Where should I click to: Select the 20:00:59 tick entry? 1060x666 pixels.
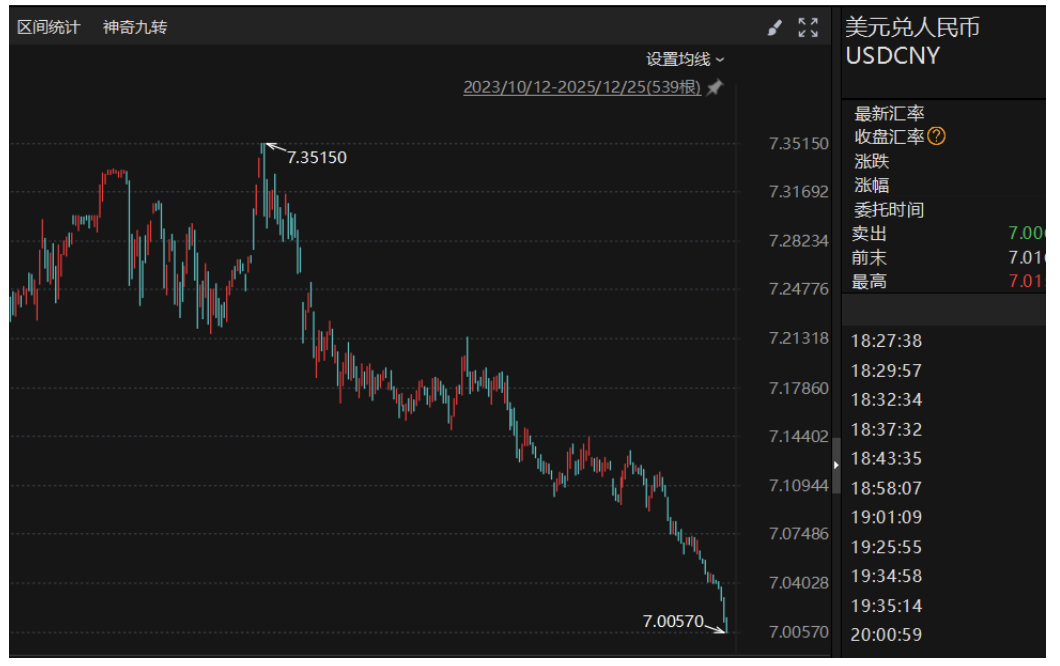pos(886,634)
